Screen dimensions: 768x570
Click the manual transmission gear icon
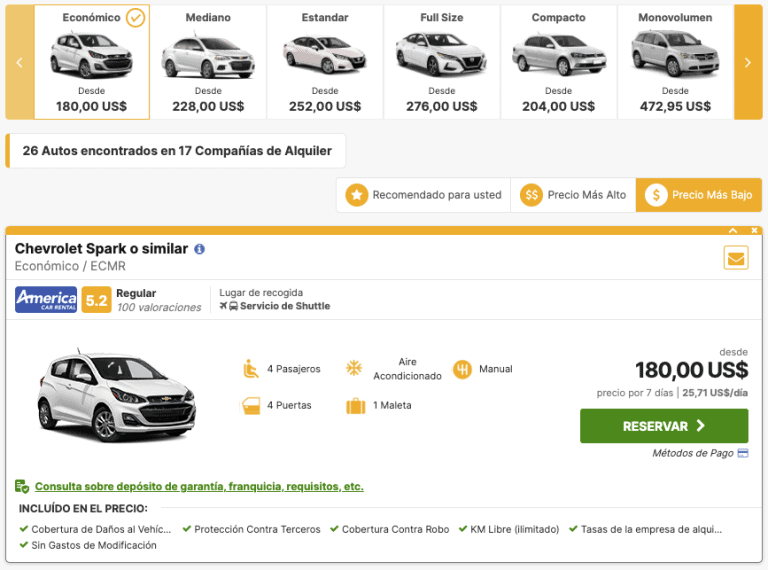pos(462,369)
